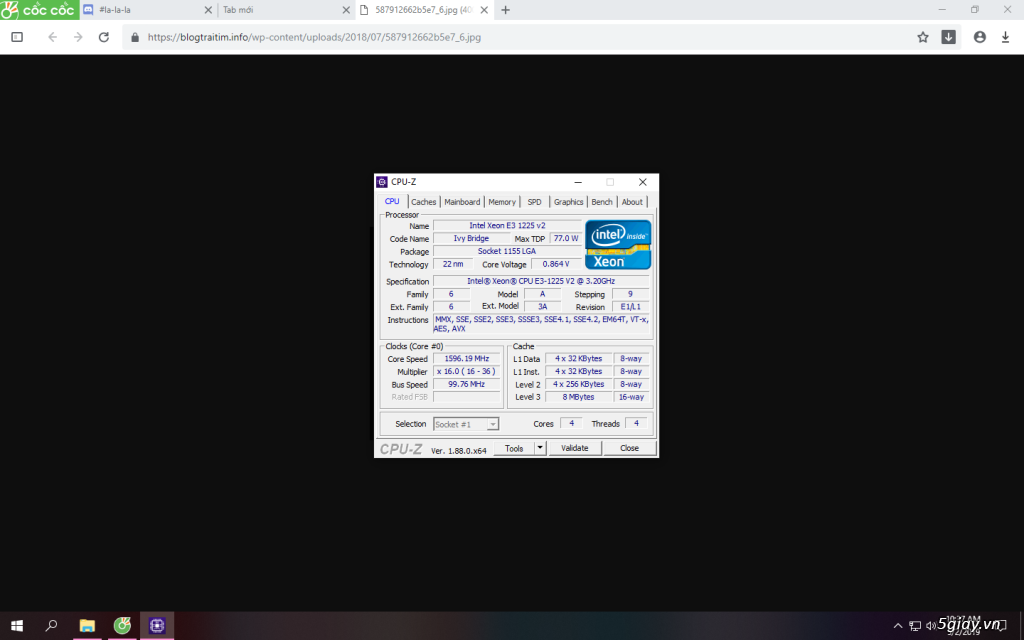Viewport: 1024px width, 640px height.
Task: Click the Specification field E3-1225 V2 @ 3.20GHz
Action: pyautogui.click(x=541, y=281)
